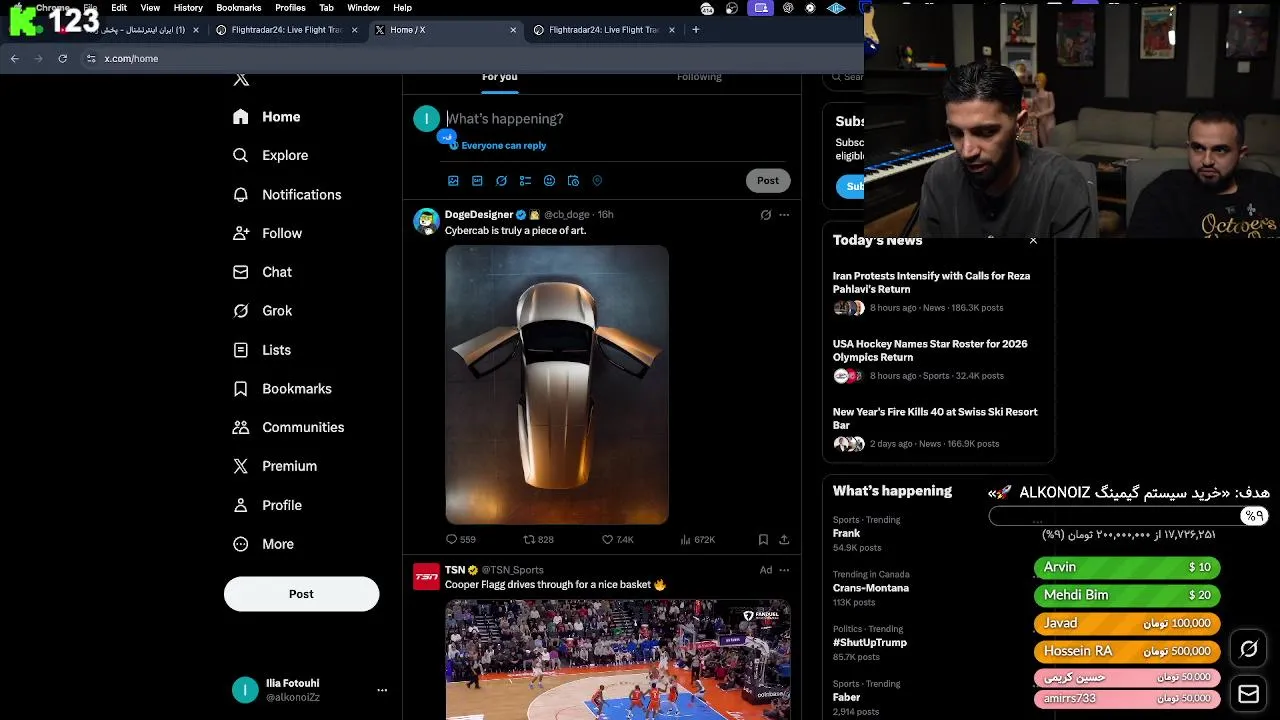Bookmark the Cybercab post

coord(763,540)
